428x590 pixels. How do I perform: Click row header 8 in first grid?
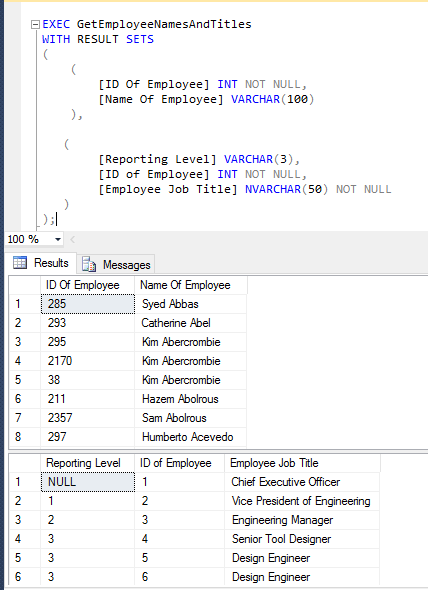(x=25, y=437)
